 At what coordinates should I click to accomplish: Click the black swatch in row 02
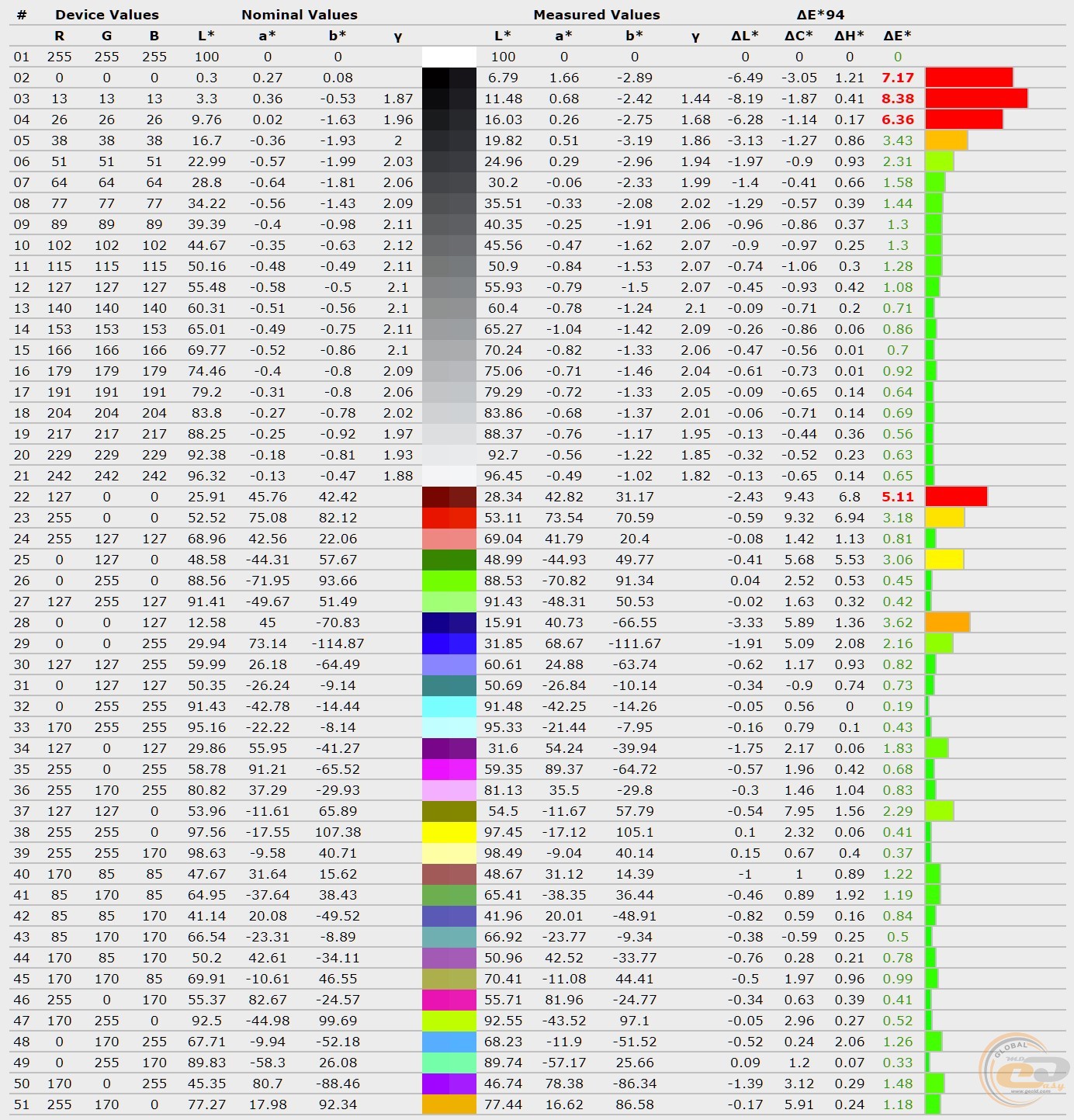coord(449,78)
